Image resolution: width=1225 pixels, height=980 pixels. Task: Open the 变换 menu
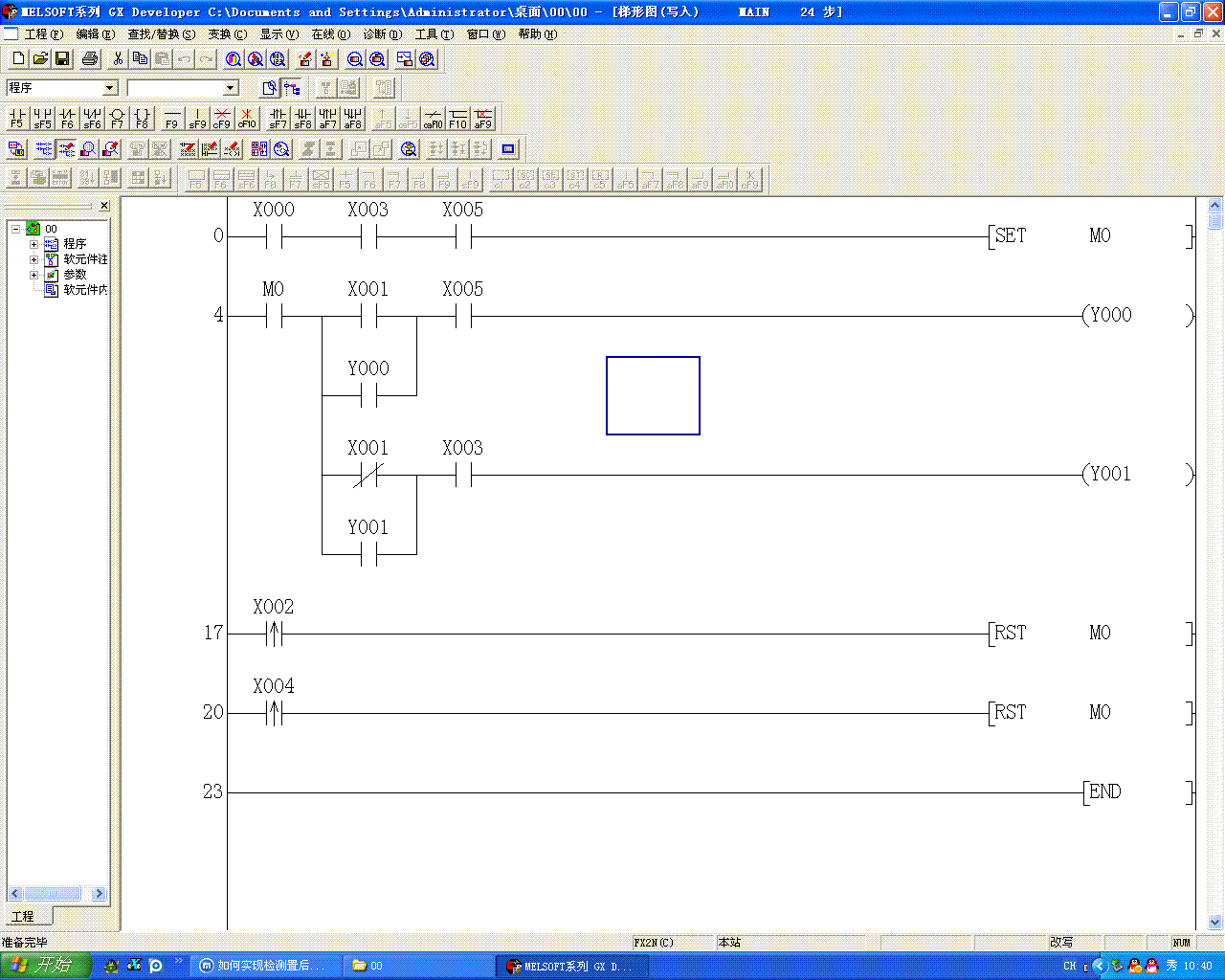[227, 34]
